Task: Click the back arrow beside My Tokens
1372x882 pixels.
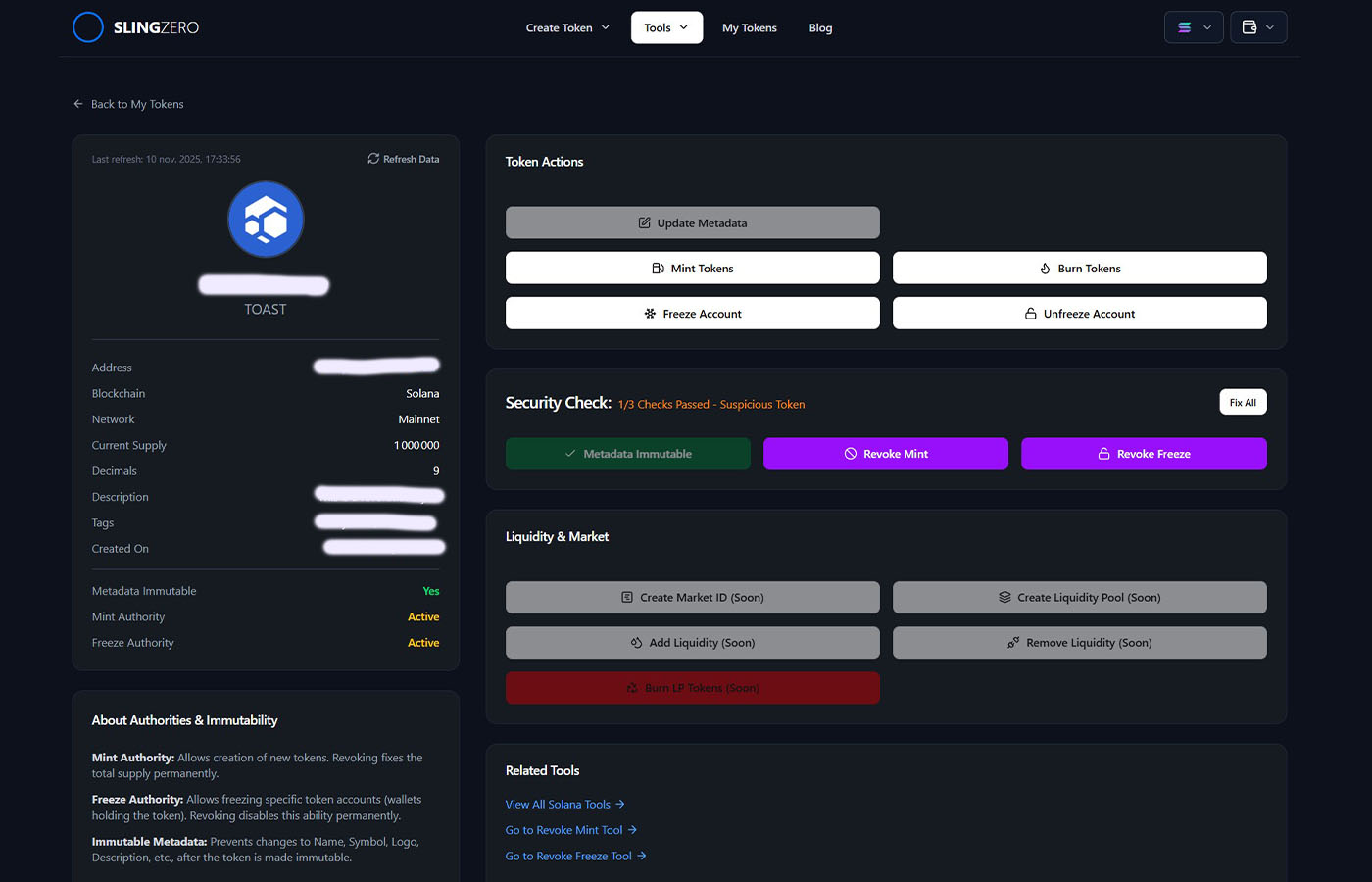Action: pyautogui.click(x=77, y=103)
